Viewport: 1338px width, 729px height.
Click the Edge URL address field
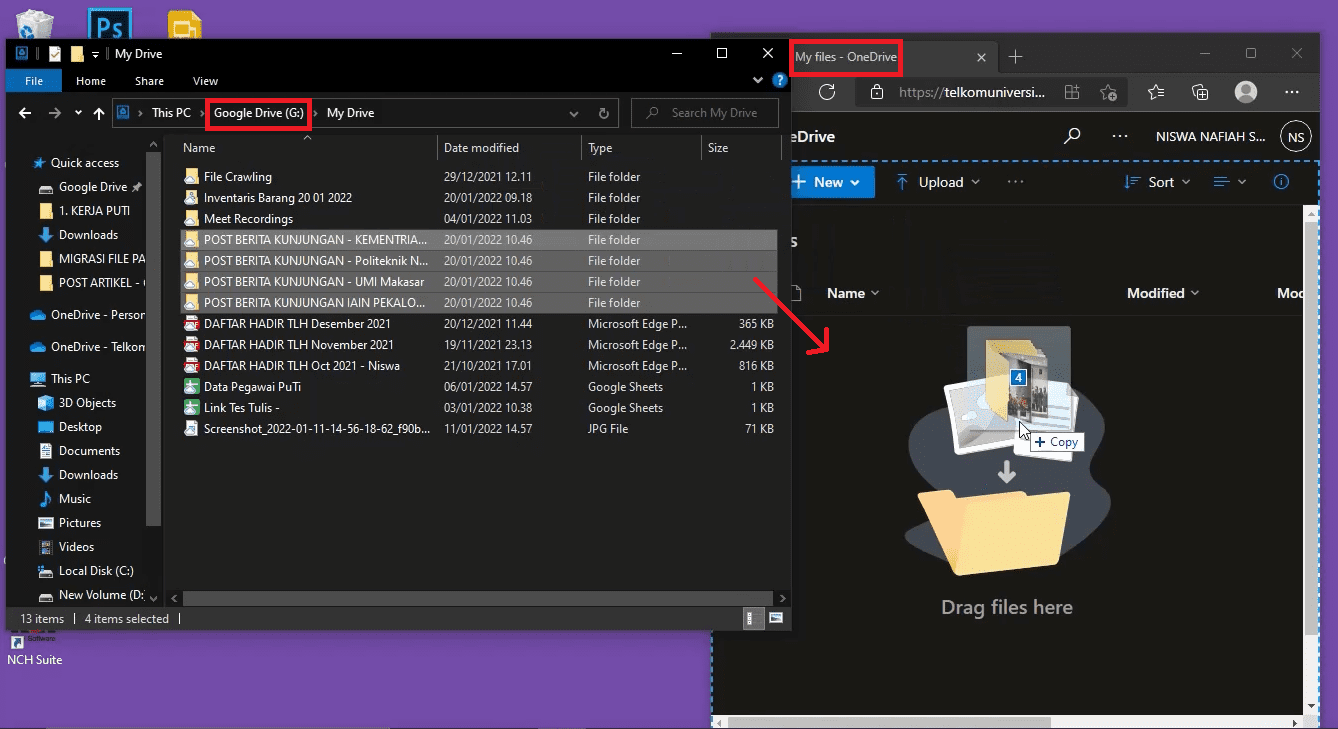pos(972,92)
